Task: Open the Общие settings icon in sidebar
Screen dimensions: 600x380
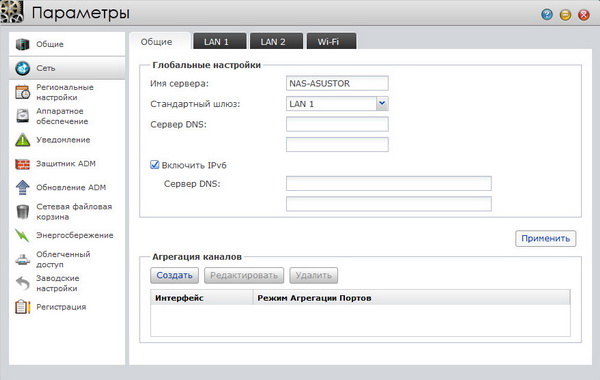Action: coord(22,44)
